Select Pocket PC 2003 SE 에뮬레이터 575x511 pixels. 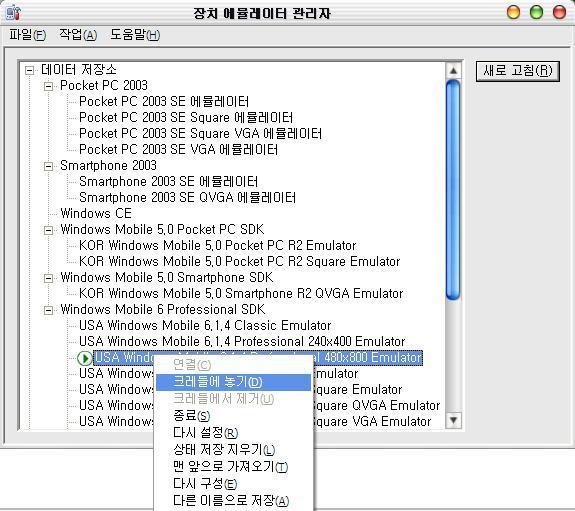pos(164,102)
